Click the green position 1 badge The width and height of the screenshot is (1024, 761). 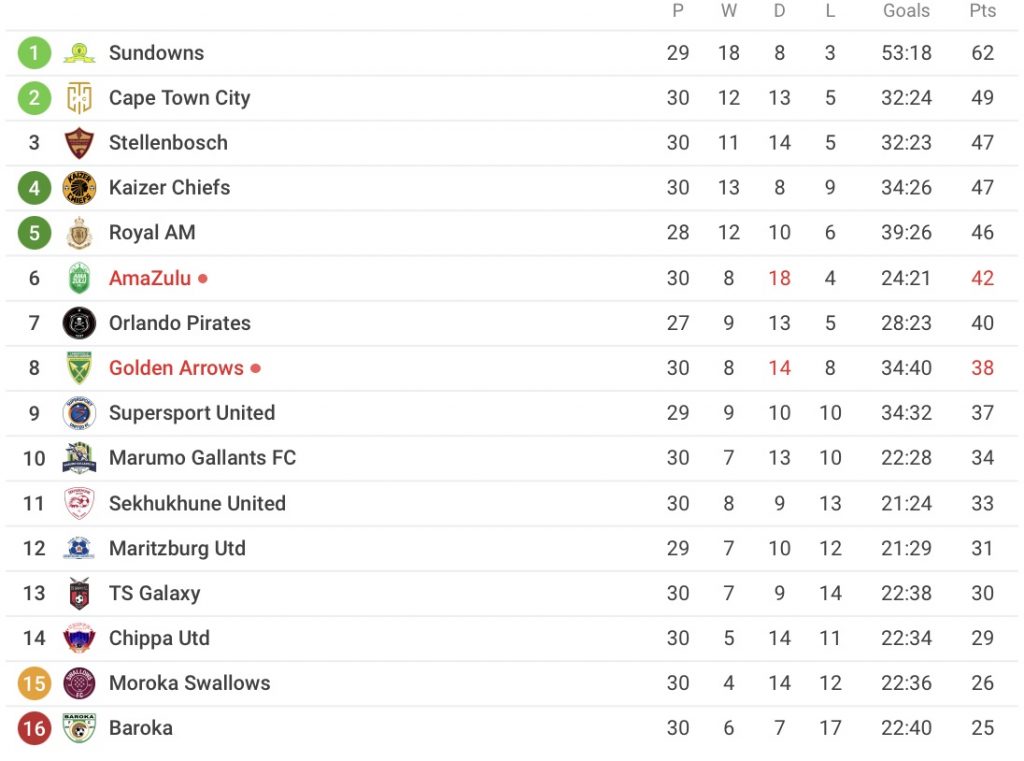pyautogui.click(x=34, y=53)
